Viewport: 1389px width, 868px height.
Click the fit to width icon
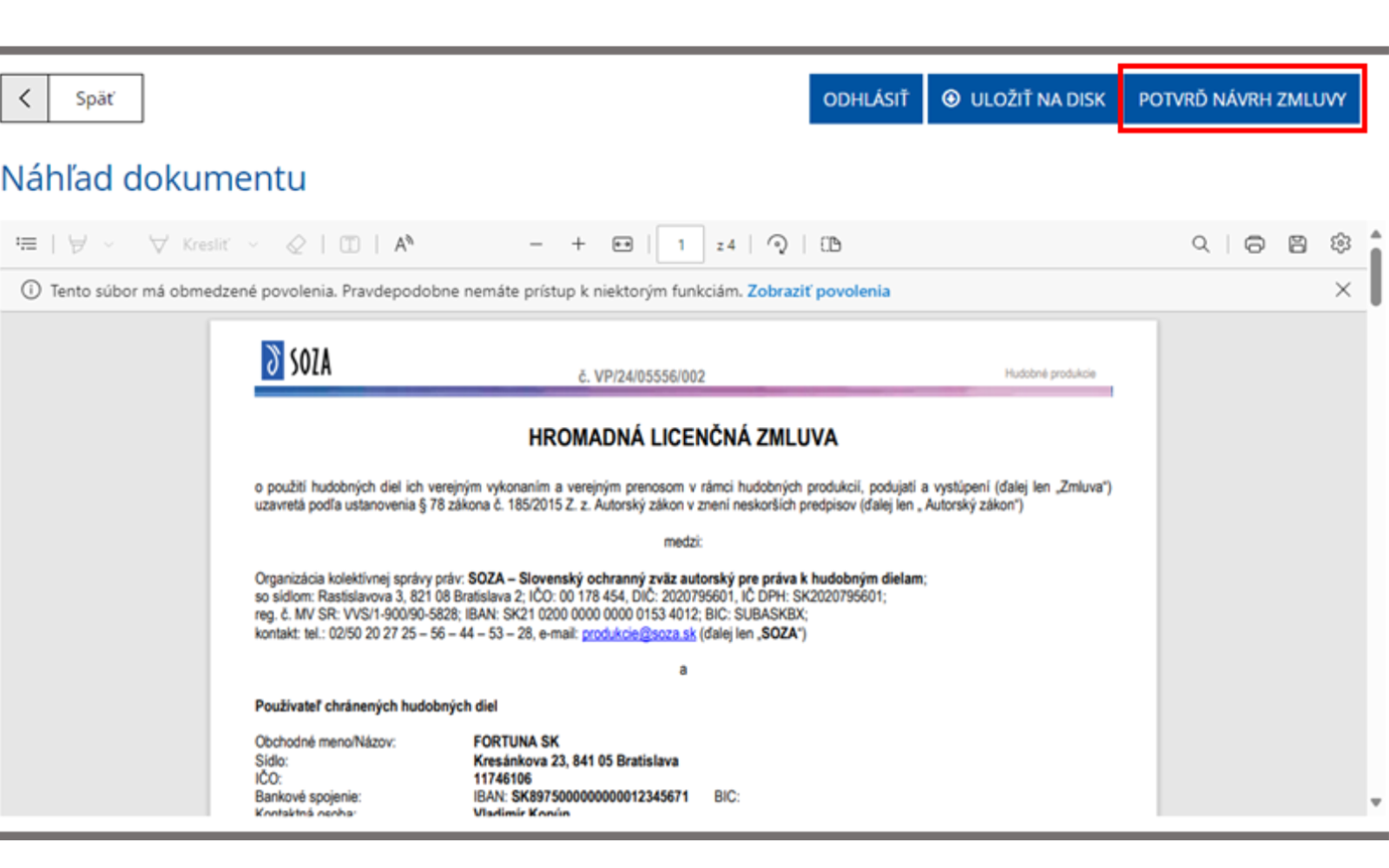[622, 245]
